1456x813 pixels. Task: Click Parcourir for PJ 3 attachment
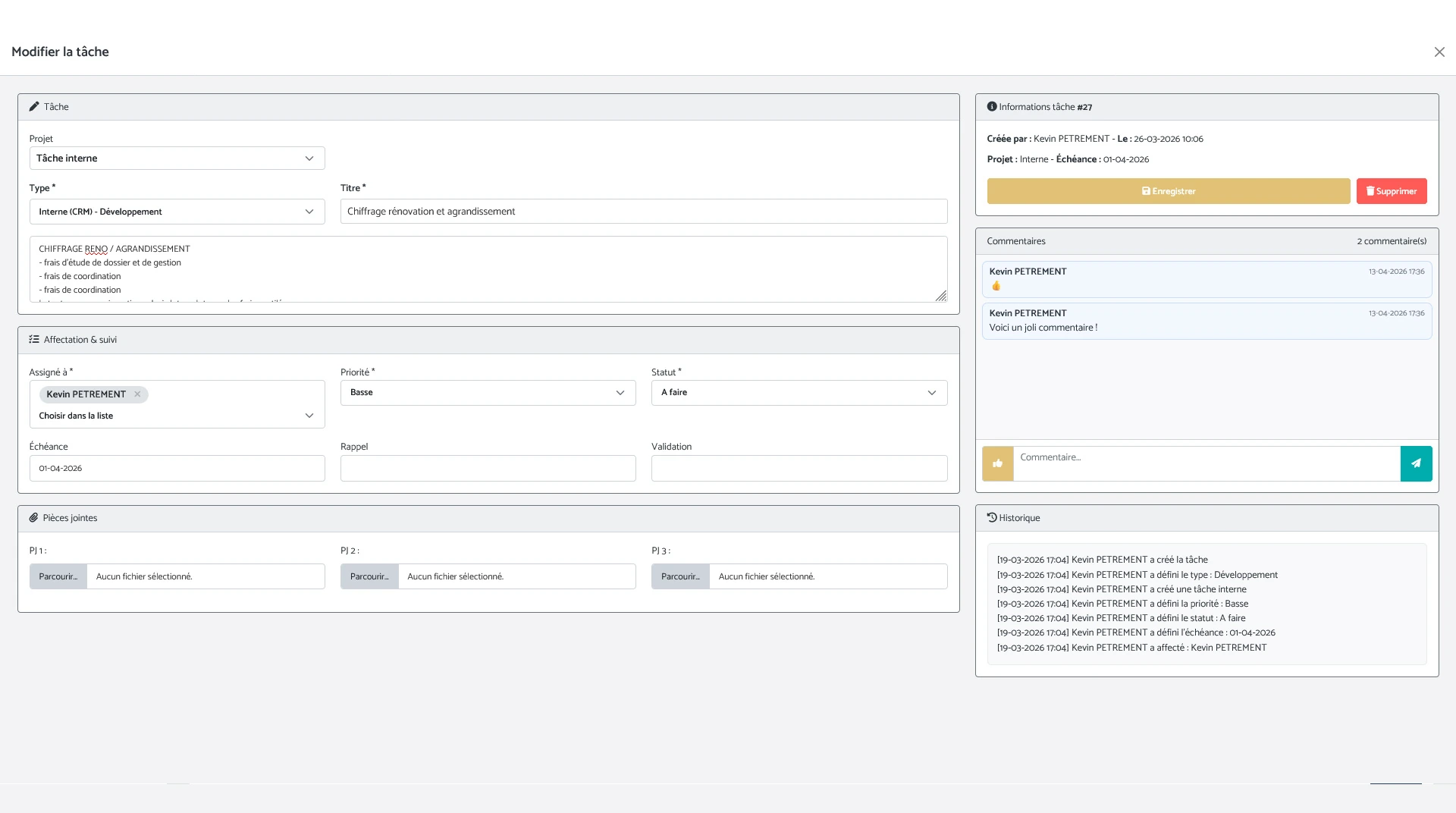click(680, 576)
